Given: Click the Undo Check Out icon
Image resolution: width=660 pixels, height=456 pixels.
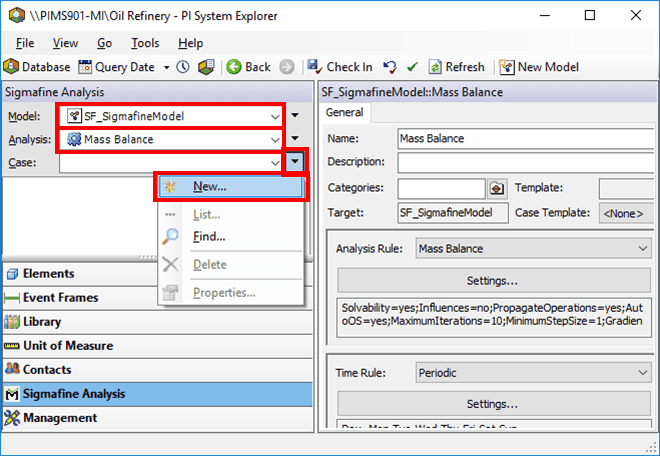Looking at the screenshot, I should point(389,67).
